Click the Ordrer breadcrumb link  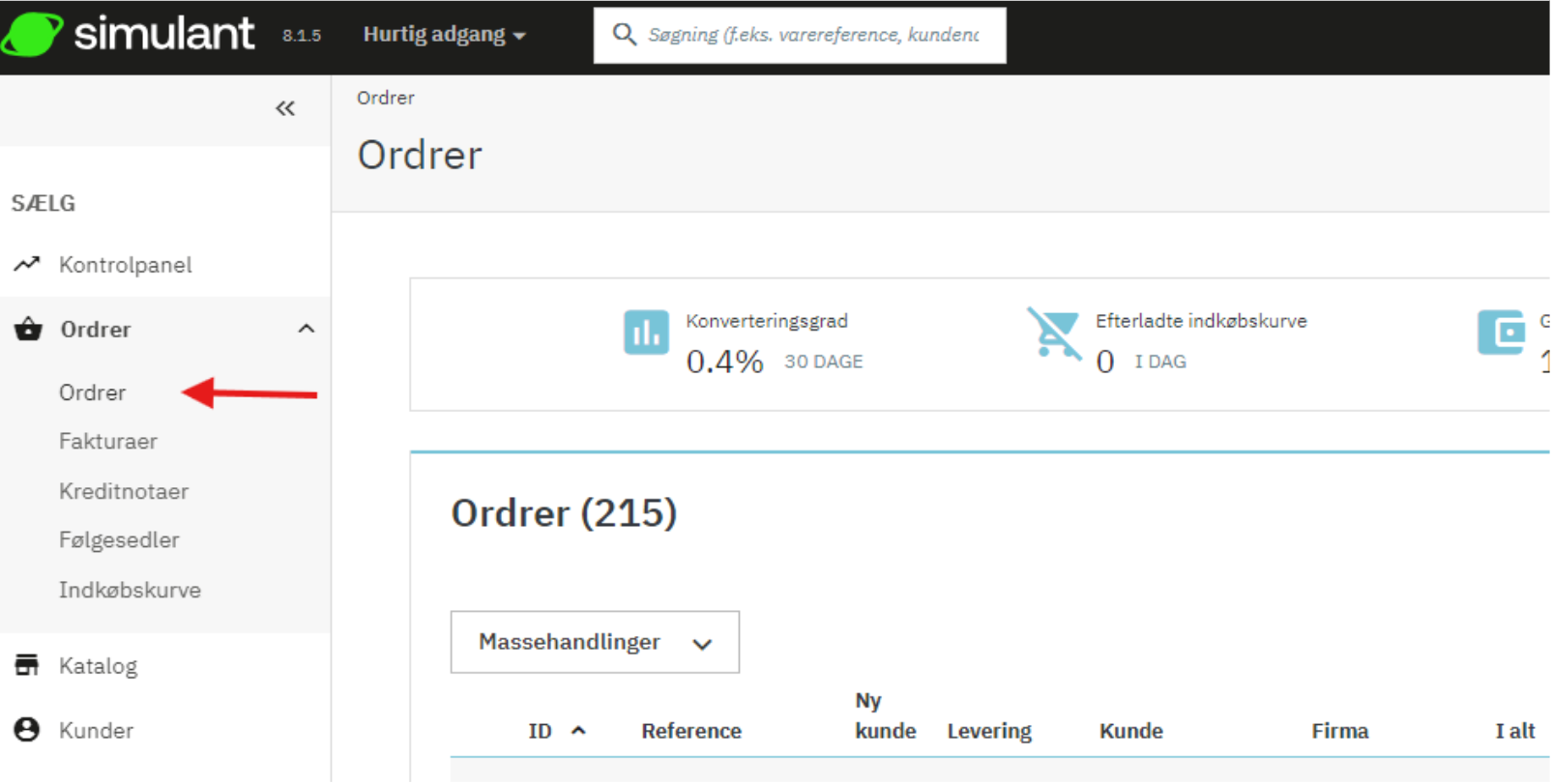pos(385,98)
